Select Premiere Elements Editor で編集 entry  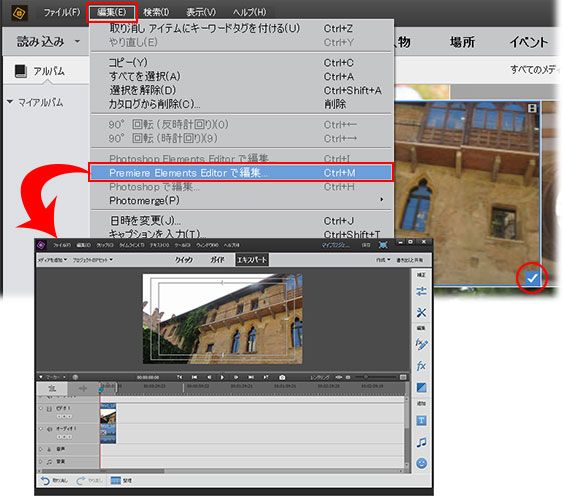pyautogui.click(x=241, y=173)
